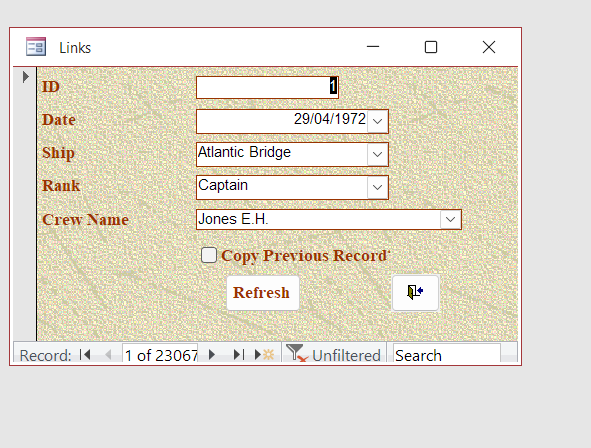Open the Date picker dropdown
The height and width of the screenshot is (448, 591).
[378, 121]
